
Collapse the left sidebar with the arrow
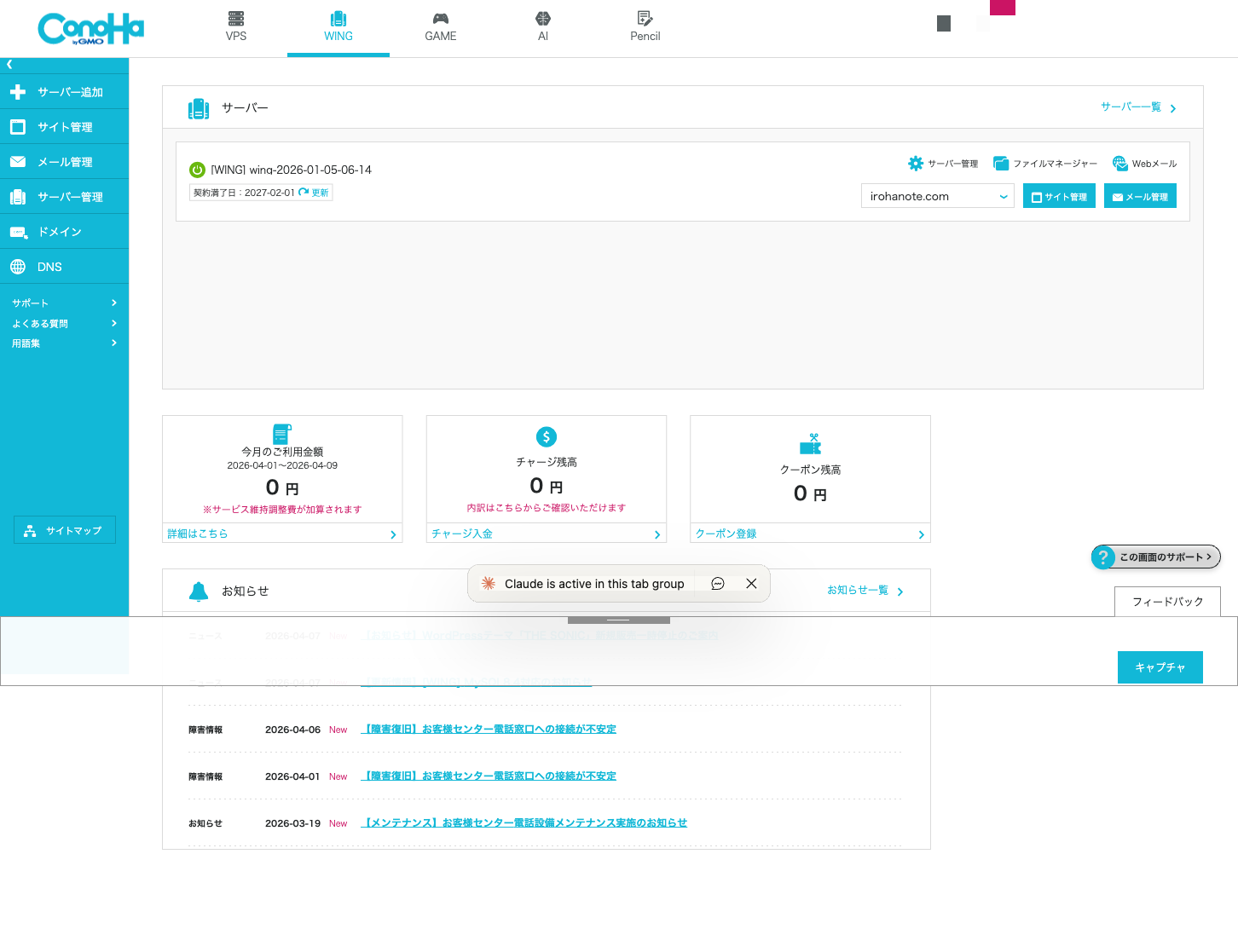click(9, 65)
